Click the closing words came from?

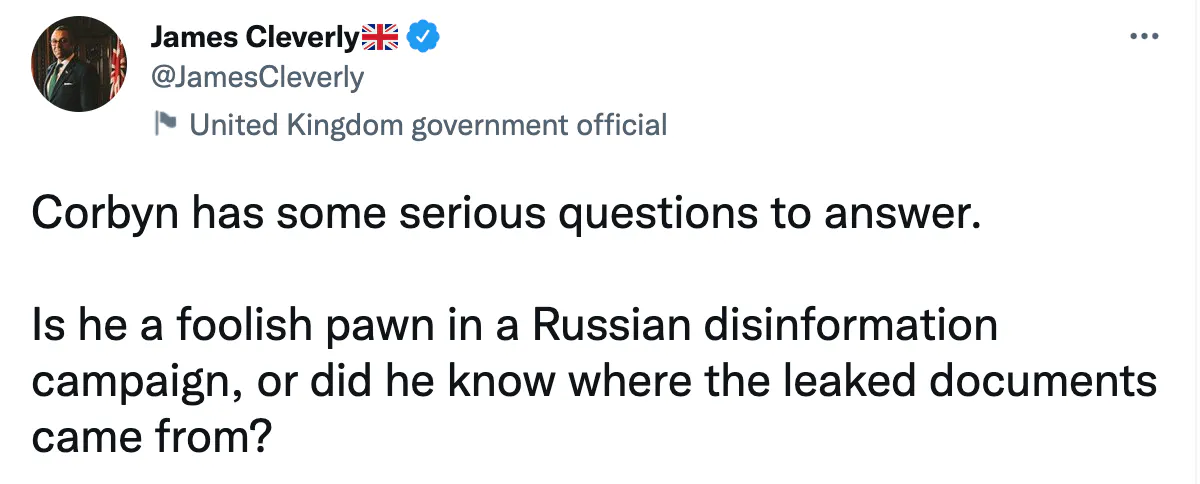[152, 438]
